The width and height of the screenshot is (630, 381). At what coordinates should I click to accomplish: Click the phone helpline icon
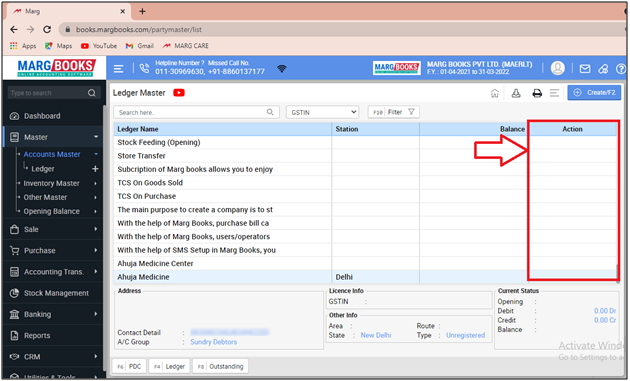144,68
